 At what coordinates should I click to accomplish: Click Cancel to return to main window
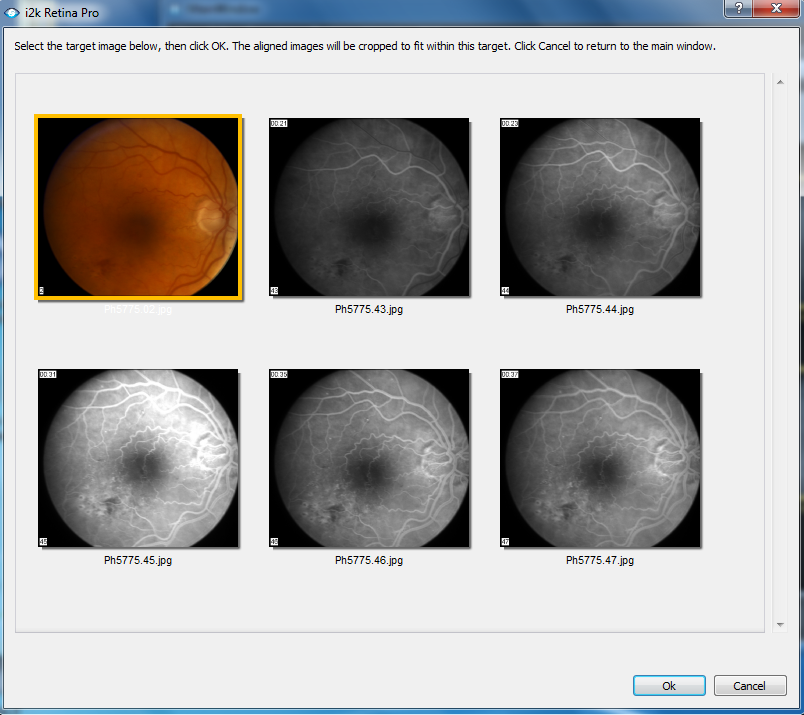[x=750, y=686]
